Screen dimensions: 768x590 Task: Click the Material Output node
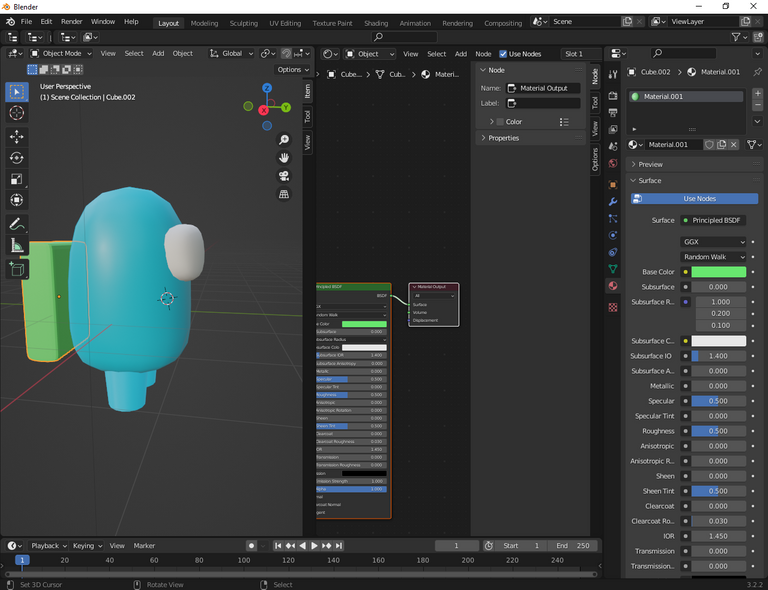click(x=434, y=304)
